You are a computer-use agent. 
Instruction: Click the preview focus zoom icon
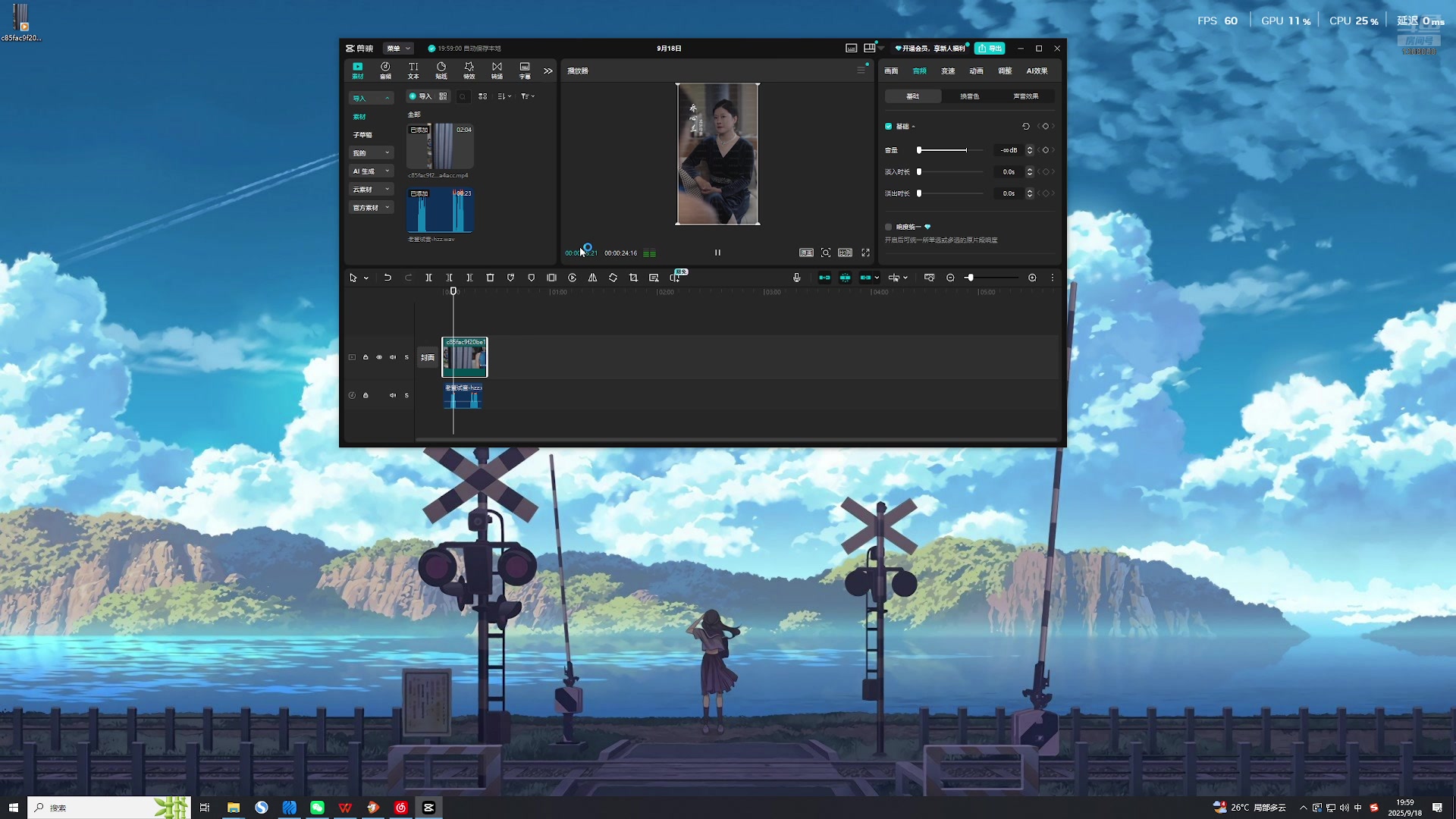tap(826, 253)
